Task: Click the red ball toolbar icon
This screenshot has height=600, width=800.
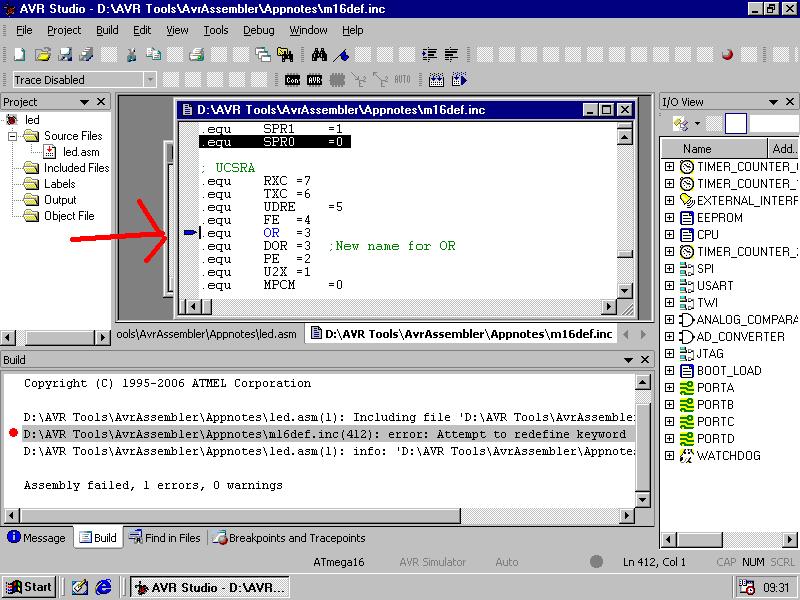Action: pos(728,54)
